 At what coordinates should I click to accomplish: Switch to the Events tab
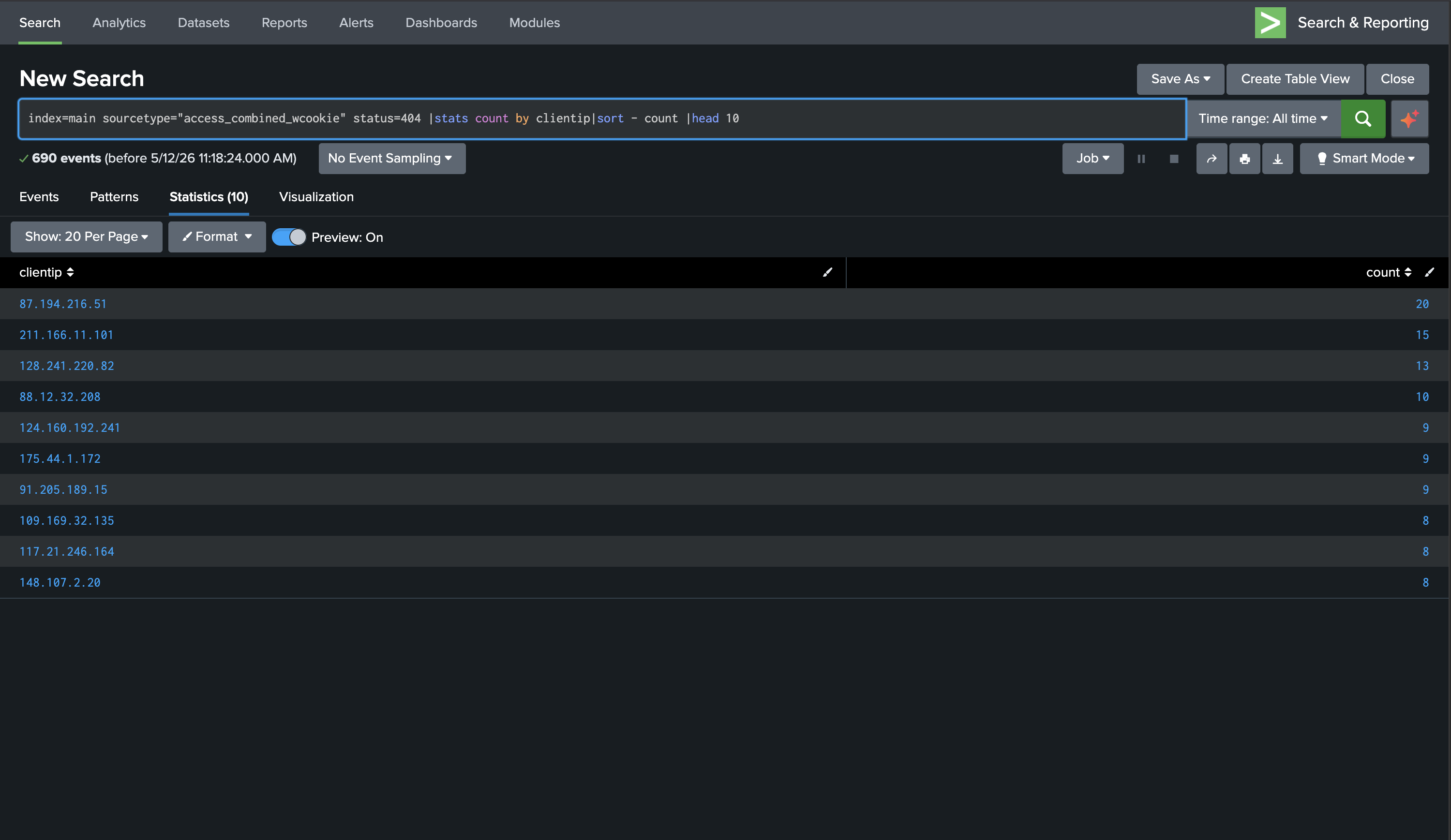[x=39, y=197]
